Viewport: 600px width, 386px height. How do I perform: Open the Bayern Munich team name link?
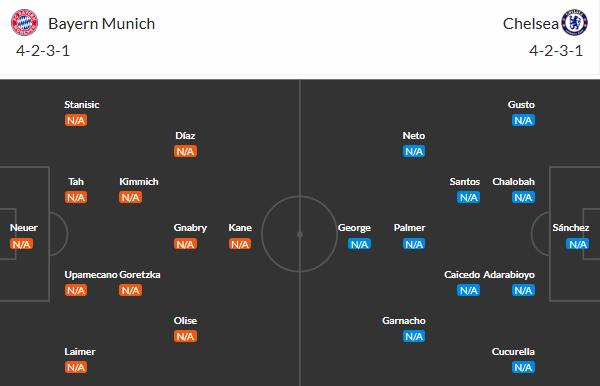101,24
